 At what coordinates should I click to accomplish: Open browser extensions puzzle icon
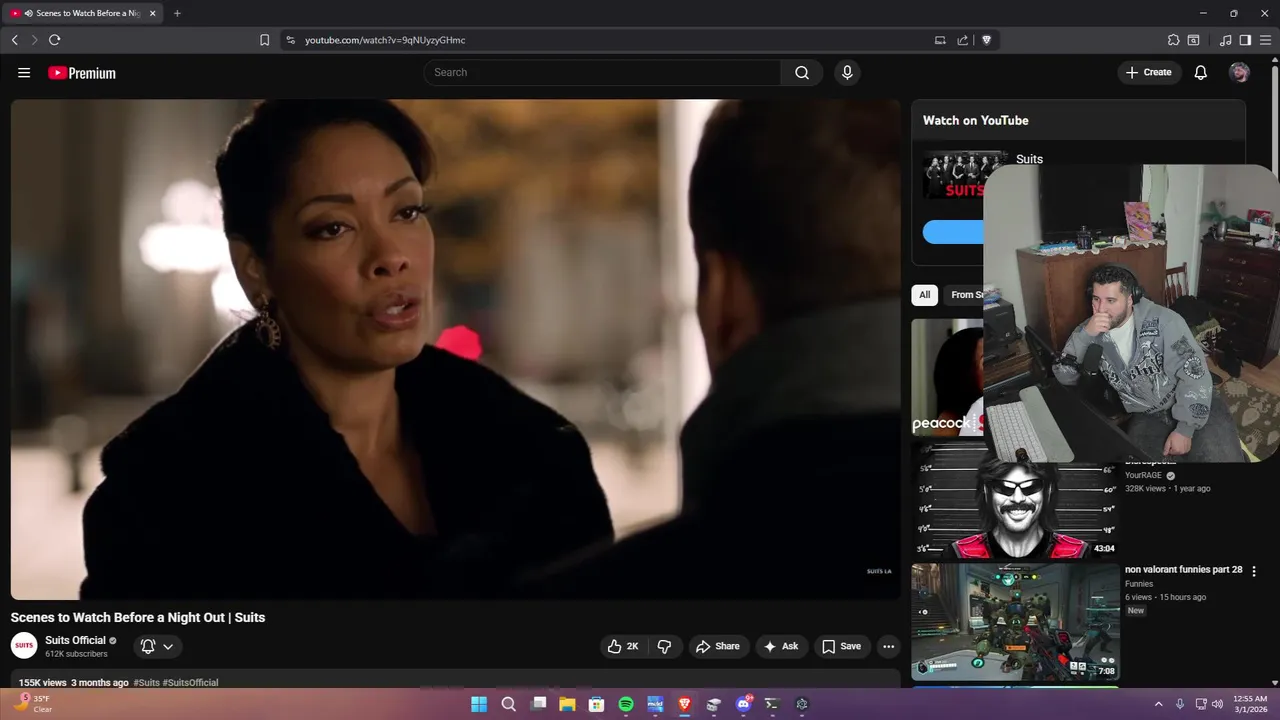1174,40
